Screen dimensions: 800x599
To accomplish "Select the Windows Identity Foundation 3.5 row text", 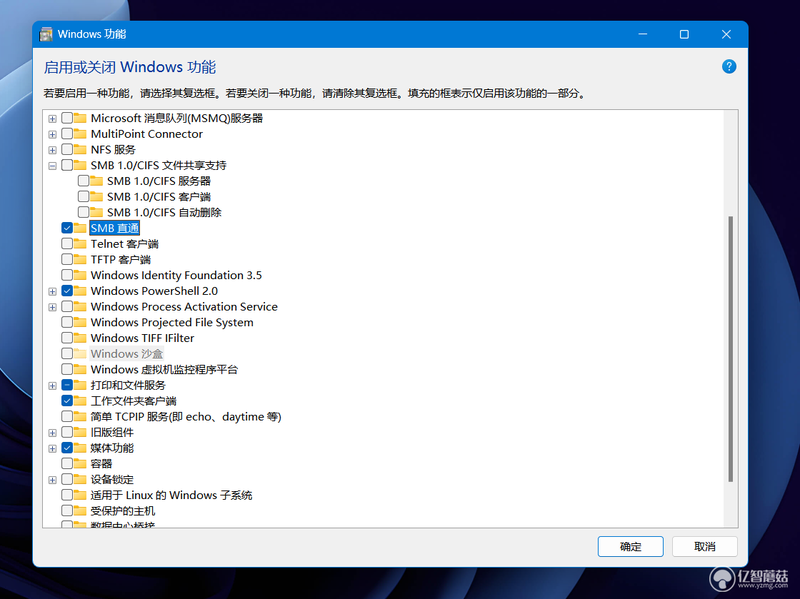I will [176, 275].
